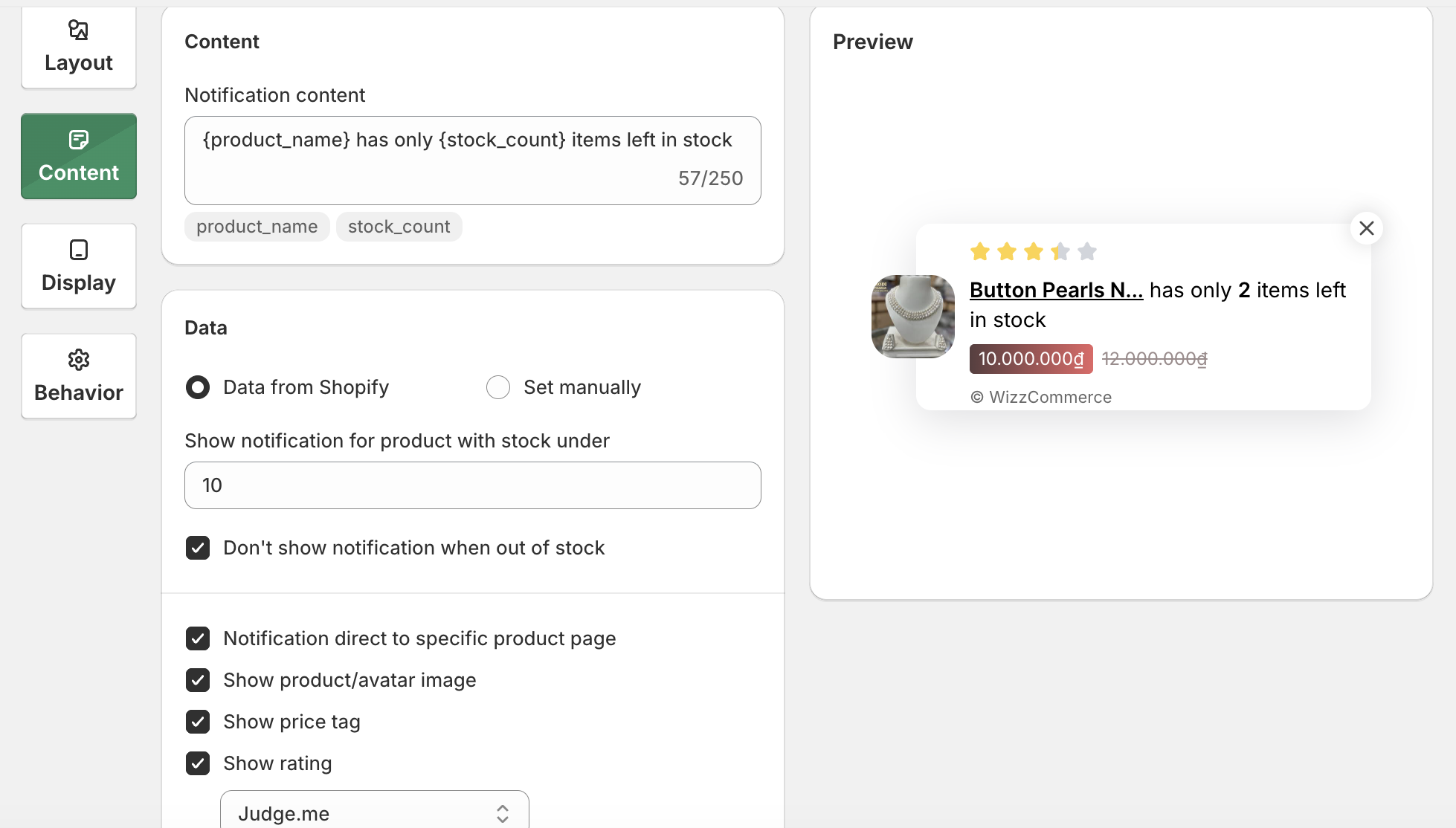Viewport: 1456px width, 828px height.
Task: Disable Show product/avatar image checkbox
Action: pos(198,680)
